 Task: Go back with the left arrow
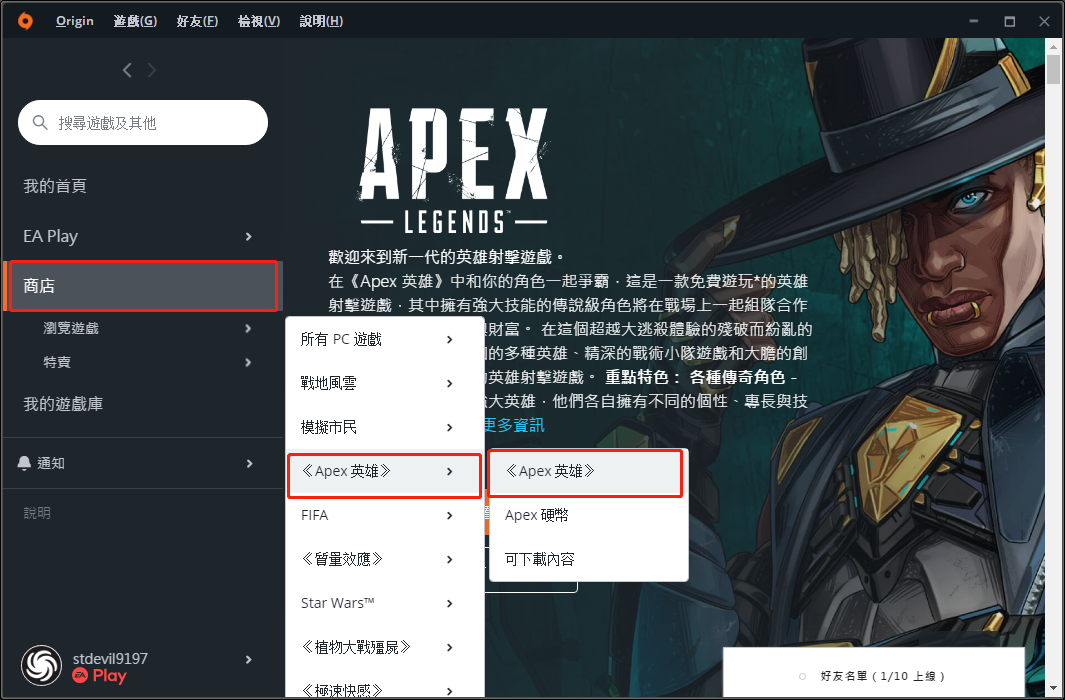127,70
